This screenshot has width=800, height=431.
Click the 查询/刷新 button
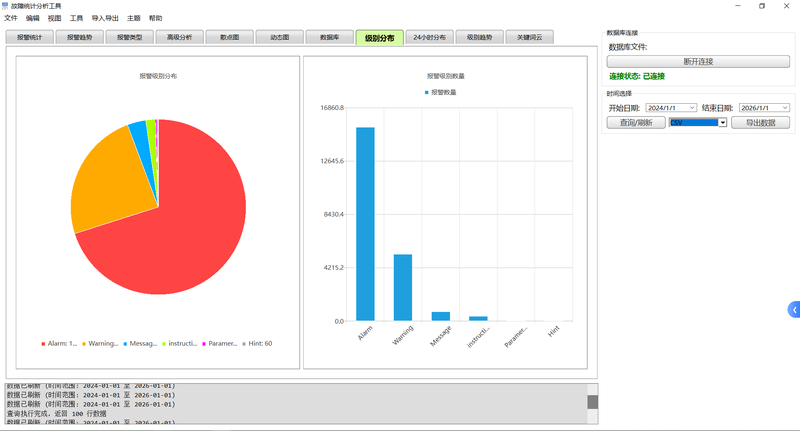(636, 122)
